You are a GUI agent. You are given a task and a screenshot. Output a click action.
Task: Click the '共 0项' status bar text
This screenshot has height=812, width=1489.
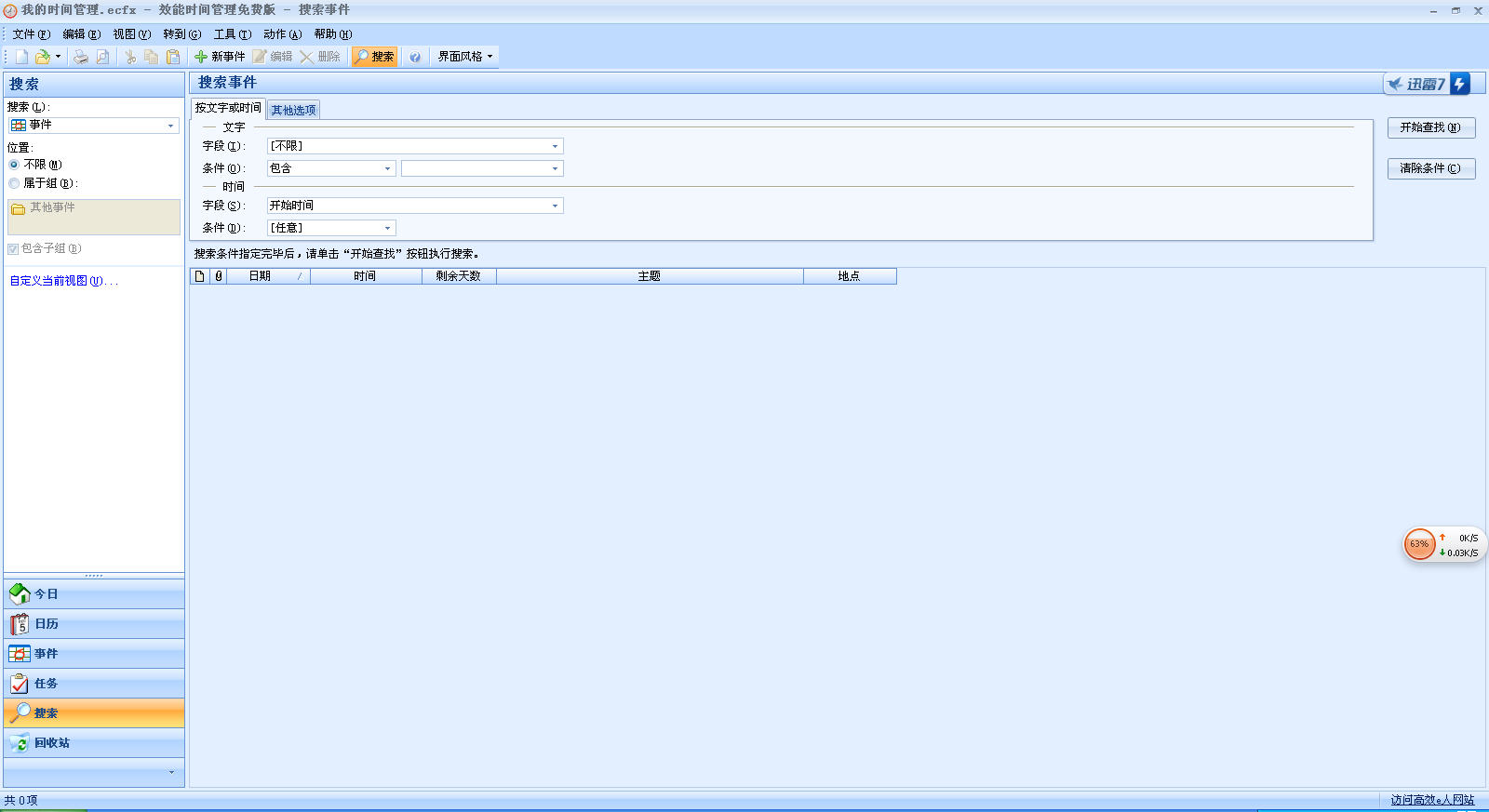pyautogui.click(x=20, y=800)
